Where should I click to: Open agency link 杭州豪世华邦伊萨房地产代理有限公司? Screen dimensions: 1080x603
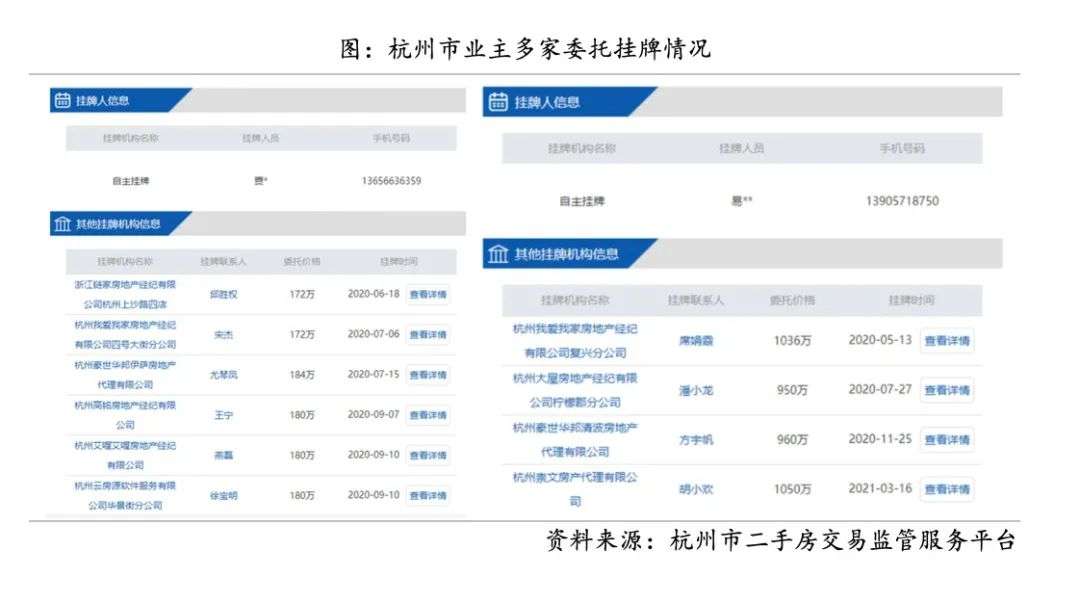pyautogui.click(x=125, y=375)
